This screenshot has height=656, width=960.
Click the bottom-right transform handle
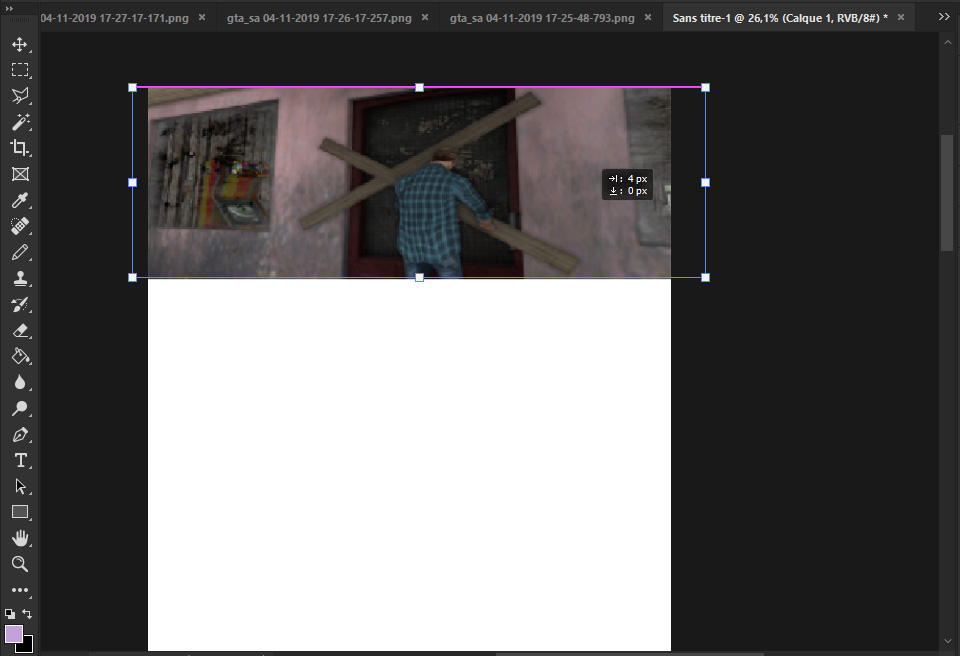tap(705, 277)
